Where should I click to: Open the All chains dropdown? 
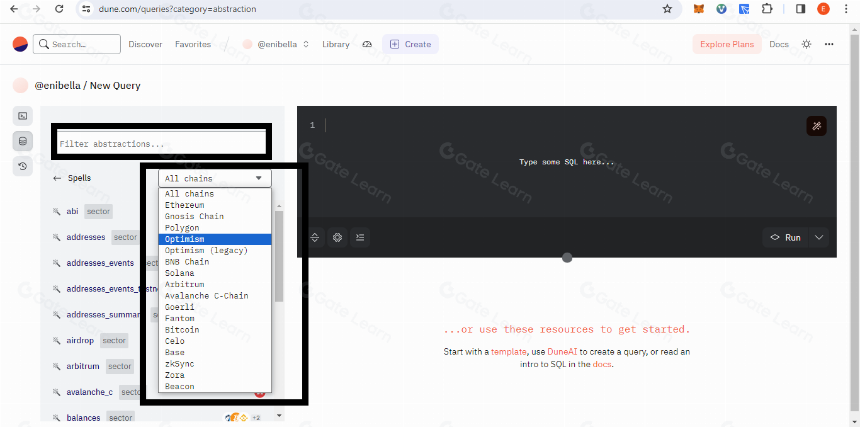click(x=214, y=178)
